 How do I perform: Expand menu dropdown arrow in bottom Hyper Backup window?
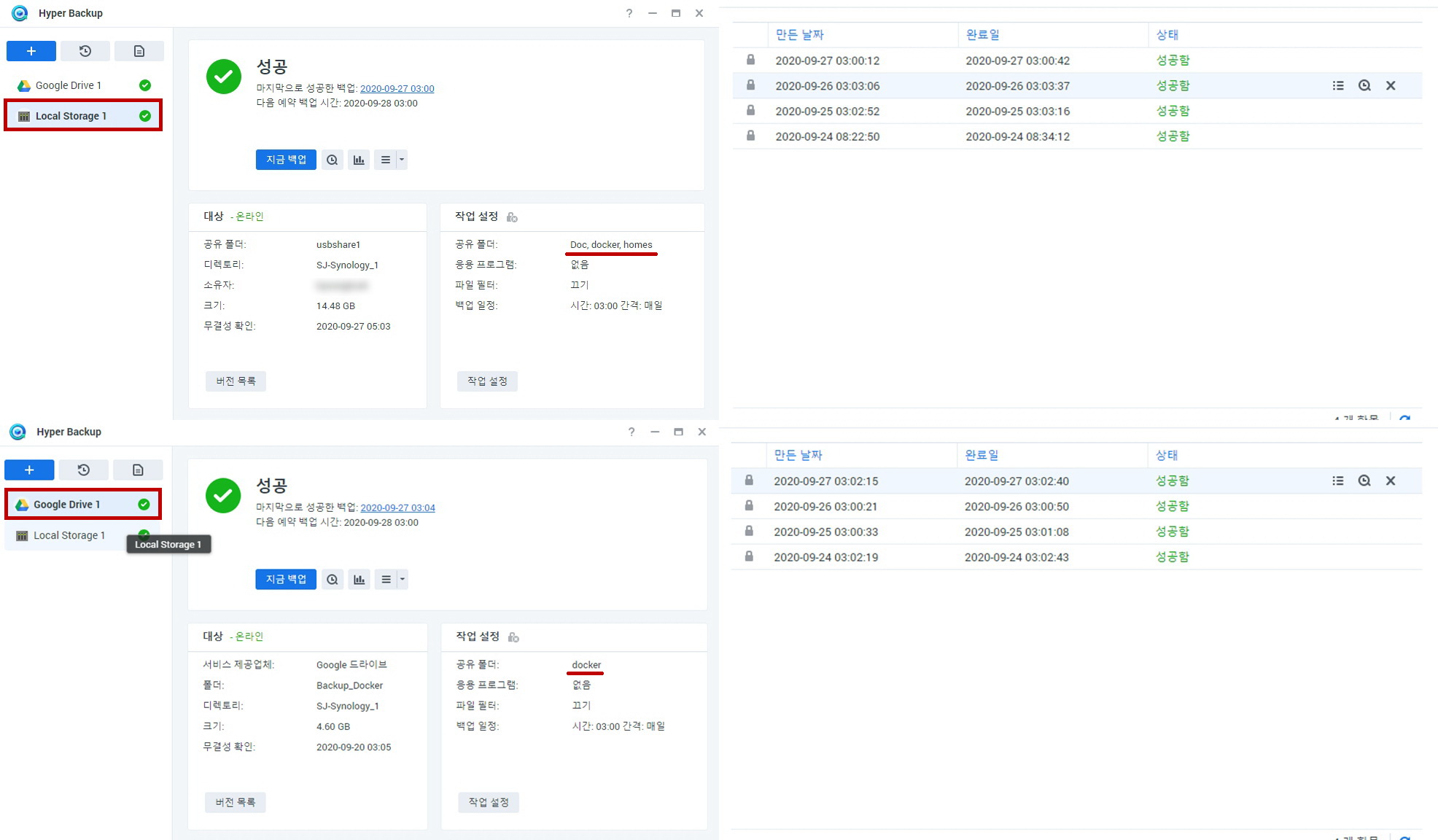pos(402,580)
